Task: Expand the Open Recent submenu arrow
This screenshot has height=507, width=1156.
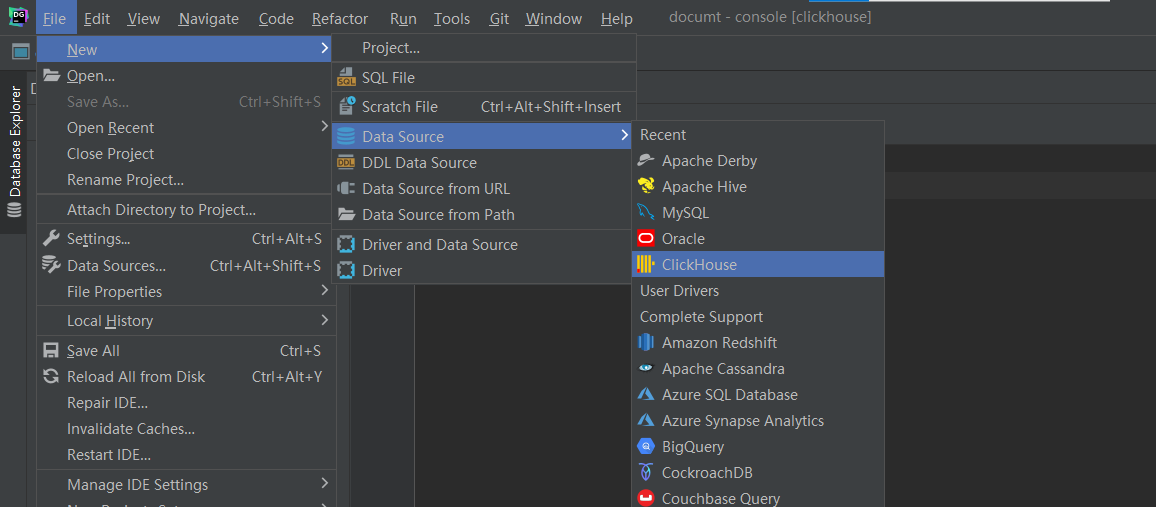Action: click(325, 127)
